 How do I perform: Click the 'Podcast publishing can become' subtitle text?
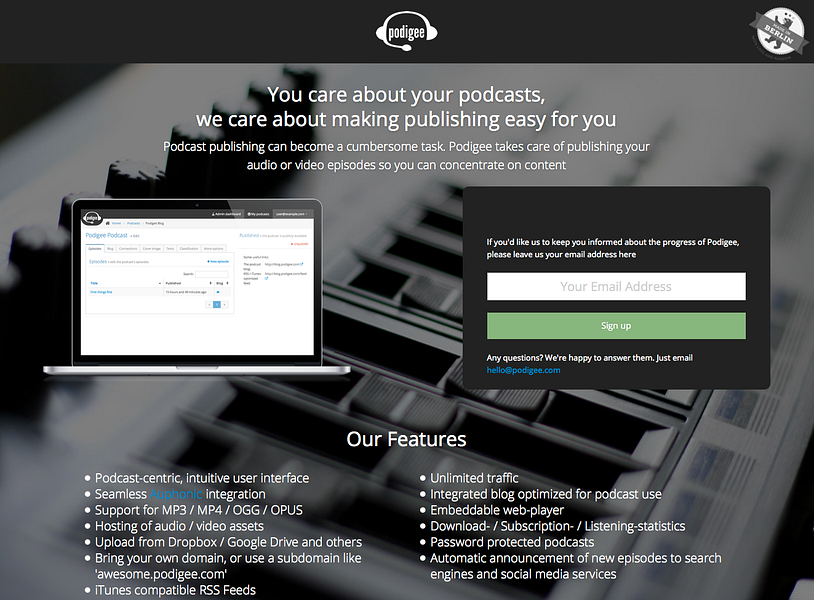406,156
